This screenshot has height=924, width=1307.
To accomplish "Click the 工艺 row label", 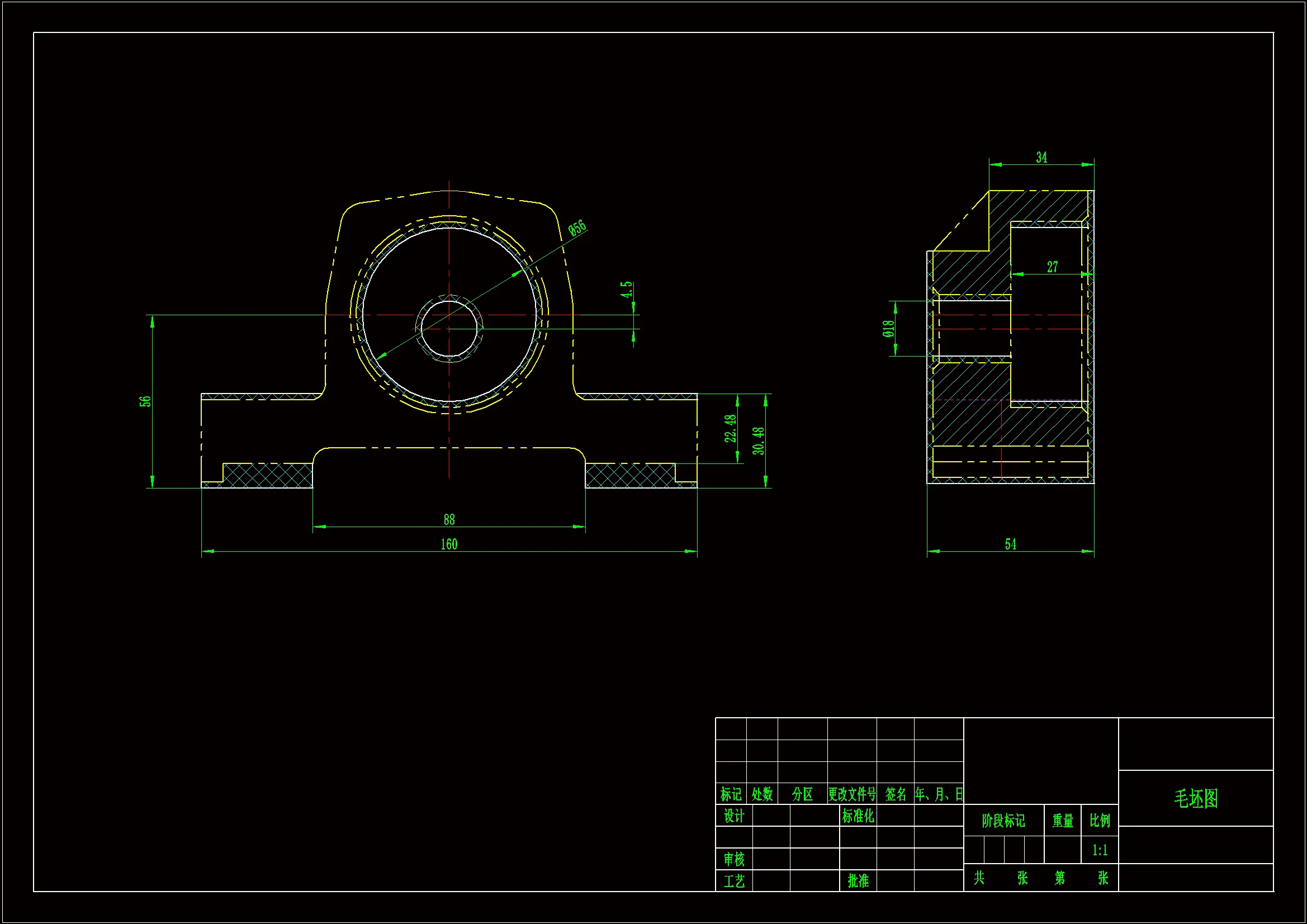I will (x=734, y=882).
